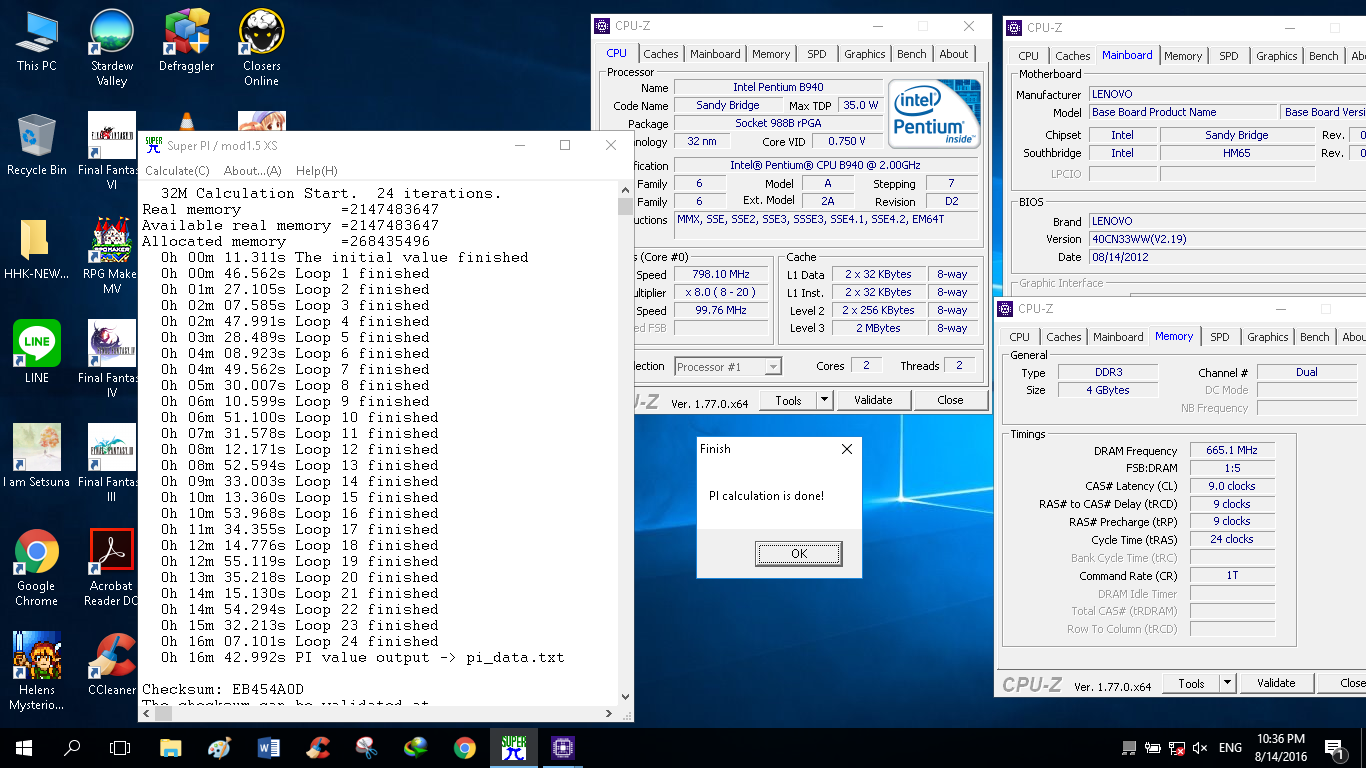Click Validate in CPU-Z CPU window

coord(873,400)
